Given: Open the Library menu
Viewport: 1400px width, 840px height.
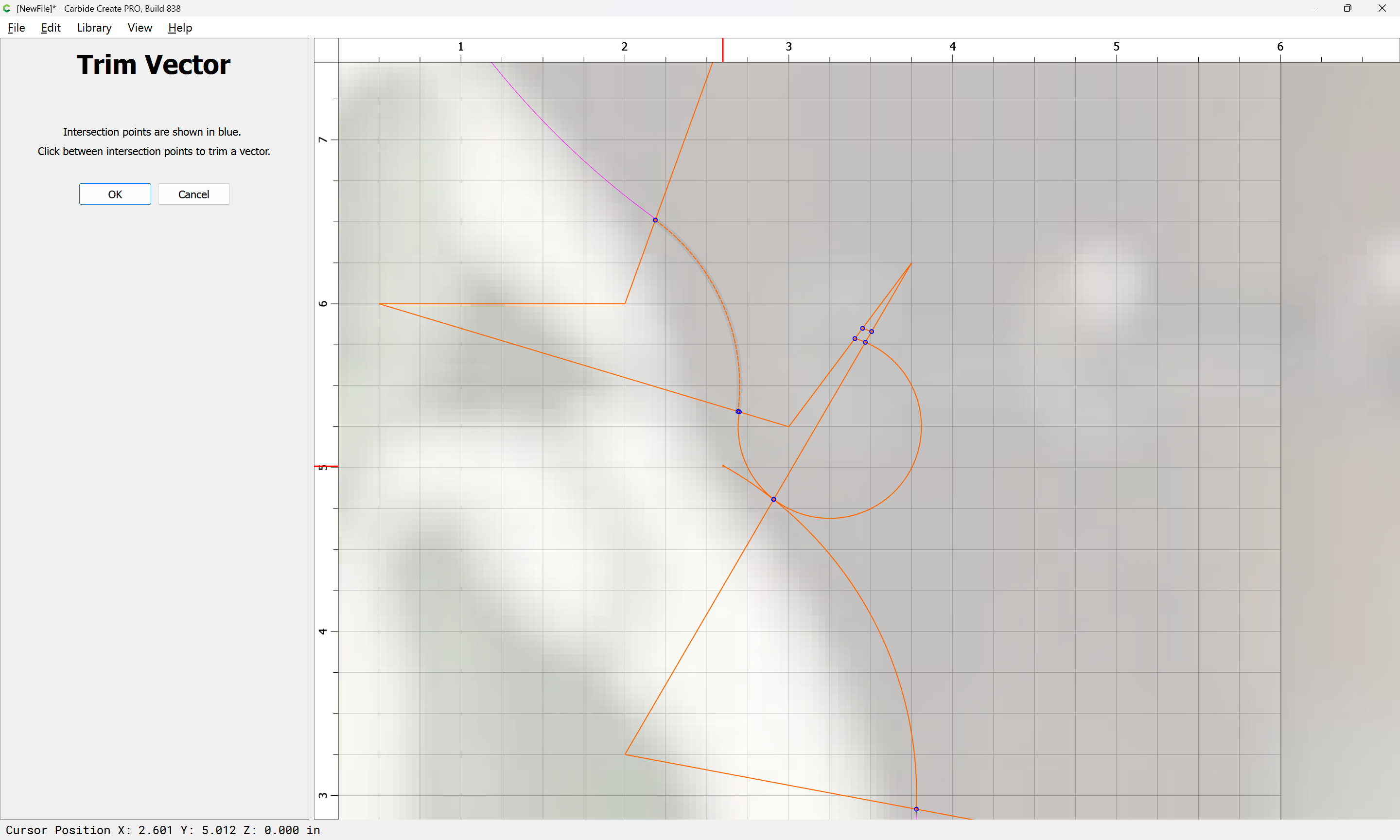Looking at the screenshot, I should 94,28.
